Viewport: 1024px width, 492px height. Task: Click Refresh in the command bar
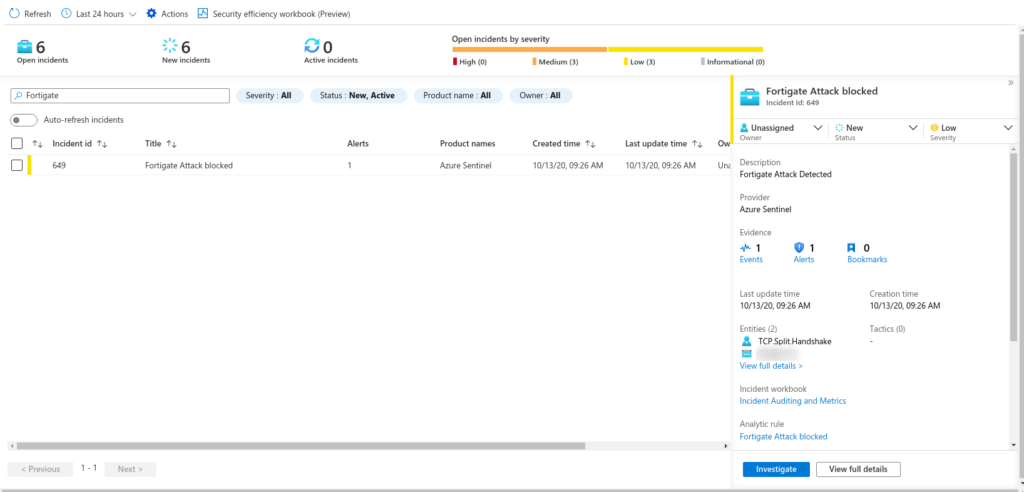pos(30,14)
